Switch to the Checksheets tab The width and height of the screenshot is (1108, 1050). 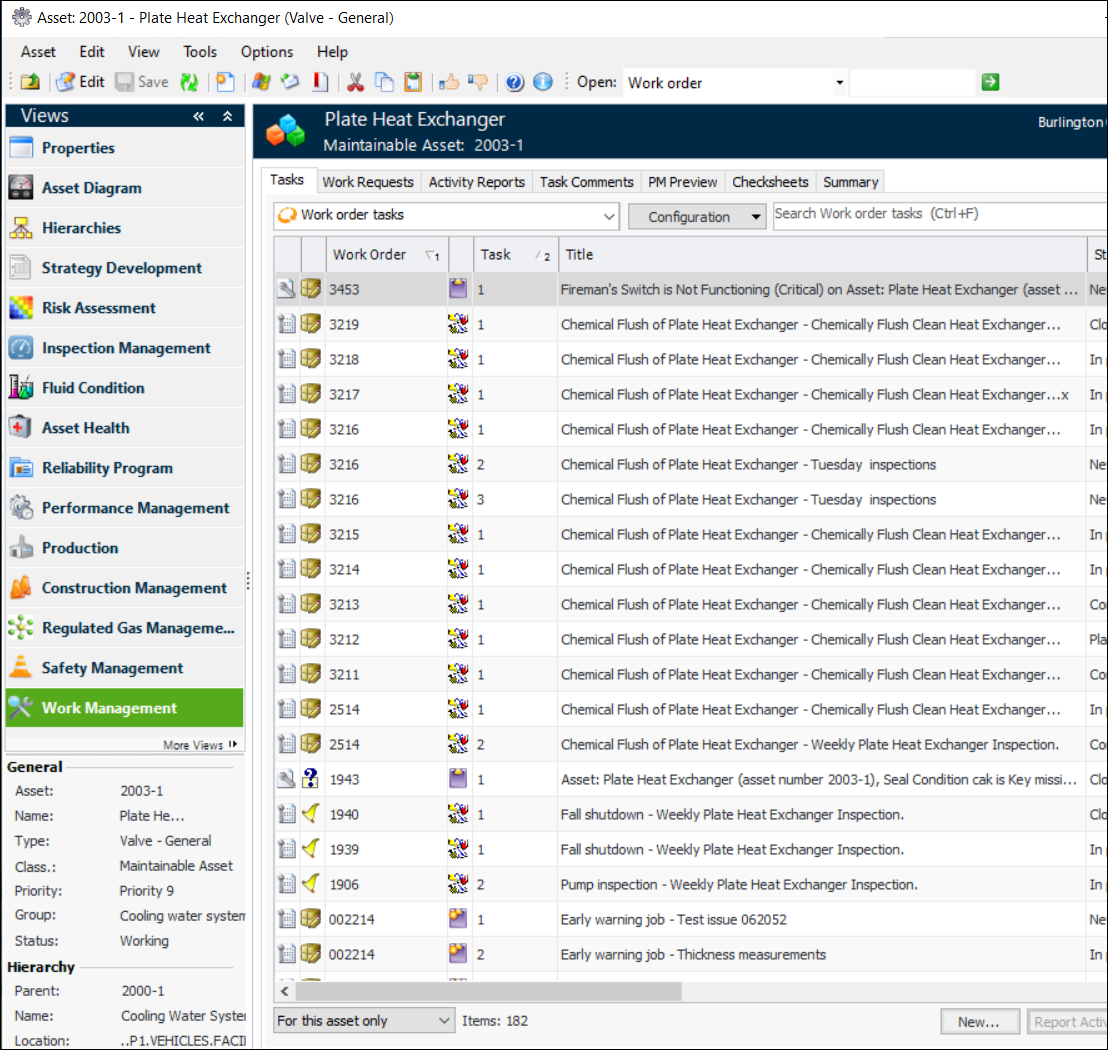(x=770, y=182)
